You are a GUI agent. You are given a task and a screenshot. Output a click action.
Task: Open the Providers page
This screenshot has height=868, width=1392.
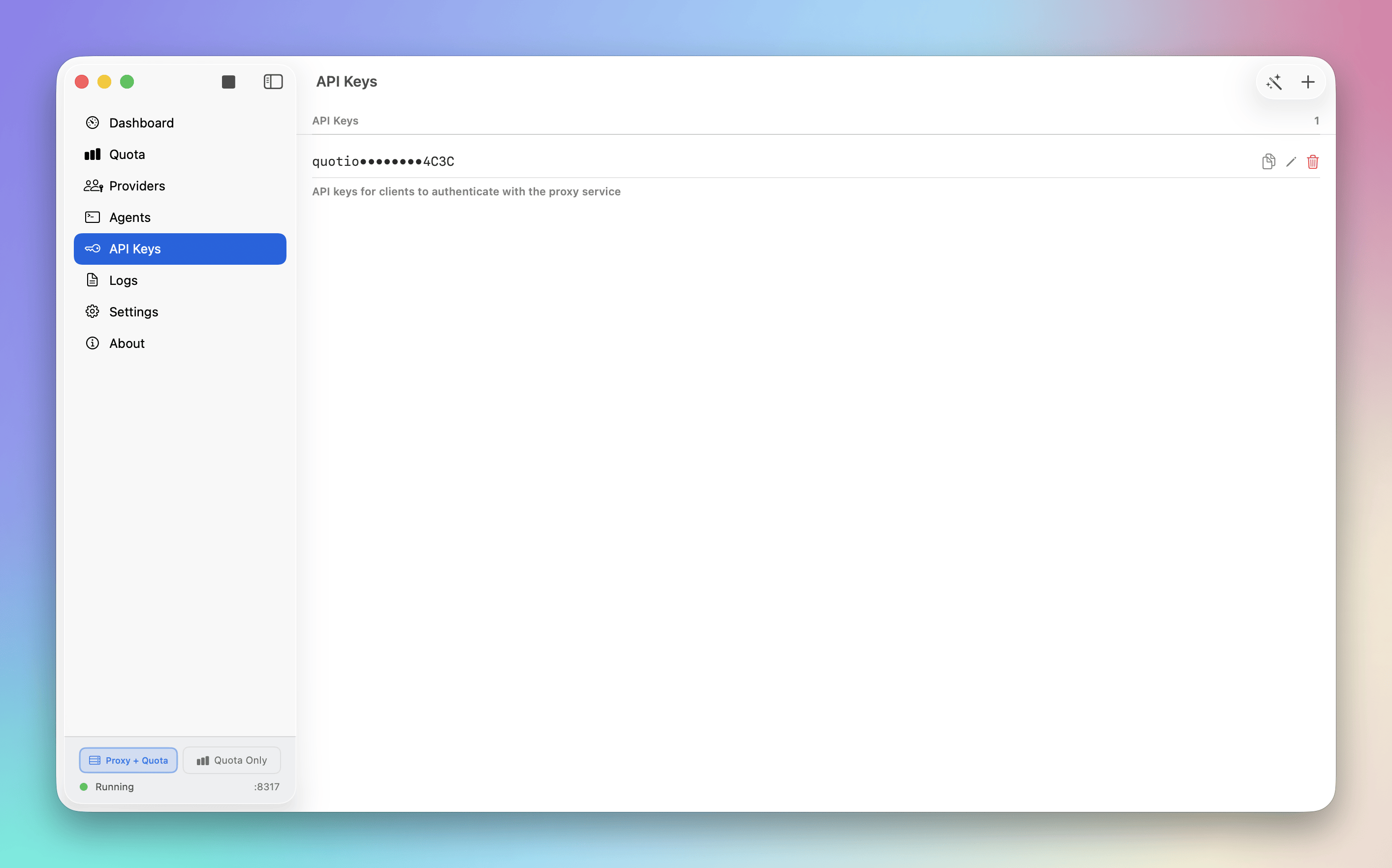pyautogui.click(x=137, y=186)
